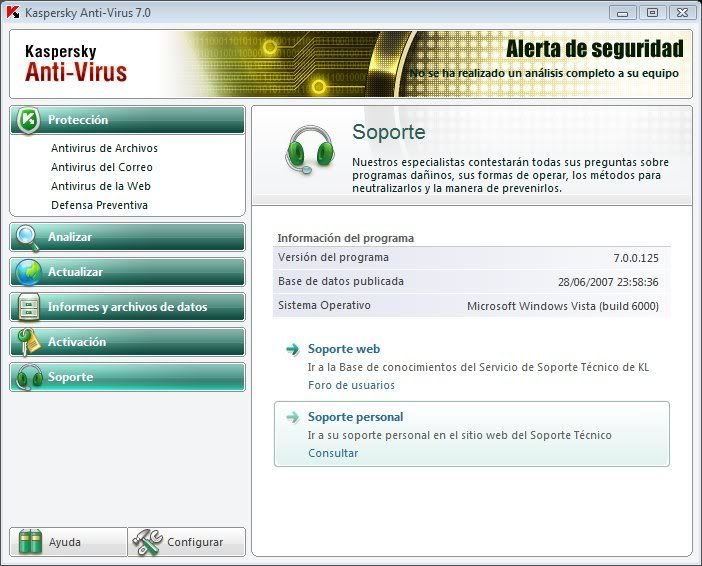Click the Alerta de seguridad banner
702x566 pixels.
[594, 50]
